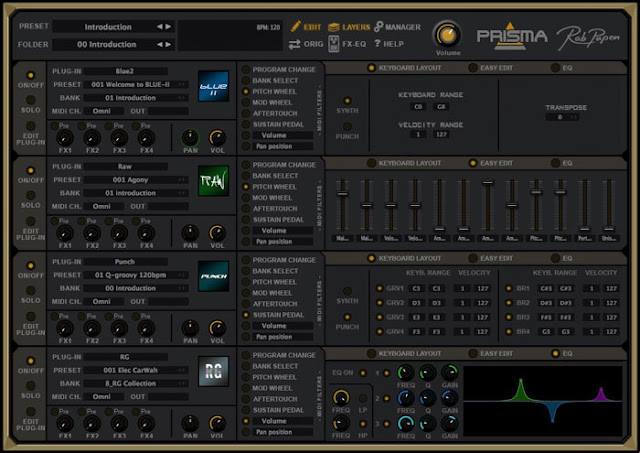Click next preset arrow in header
The height and width of the screenshot is (453, 640).
[x=168, y=27]
